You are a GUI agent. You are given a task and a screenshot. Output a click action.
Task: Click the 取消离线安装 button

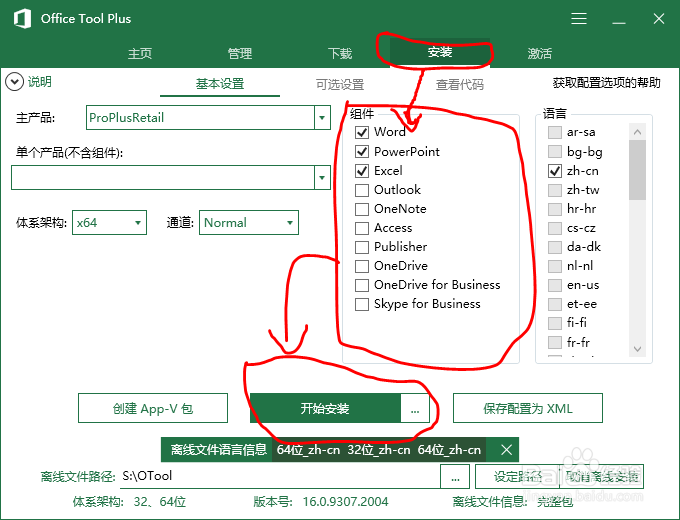[x=602, y=477]
